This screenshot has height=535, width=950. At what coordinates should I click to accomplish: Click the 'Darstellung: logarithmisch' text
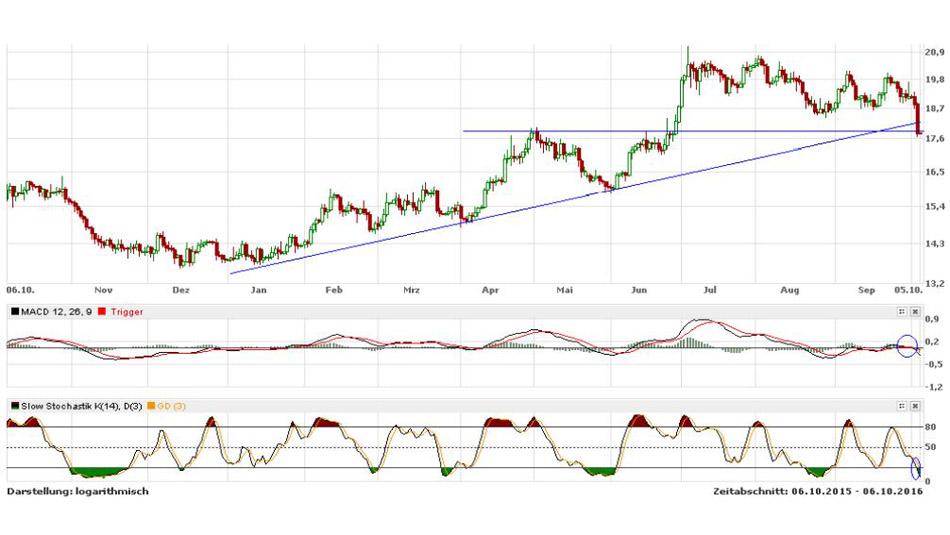(78, 492)
